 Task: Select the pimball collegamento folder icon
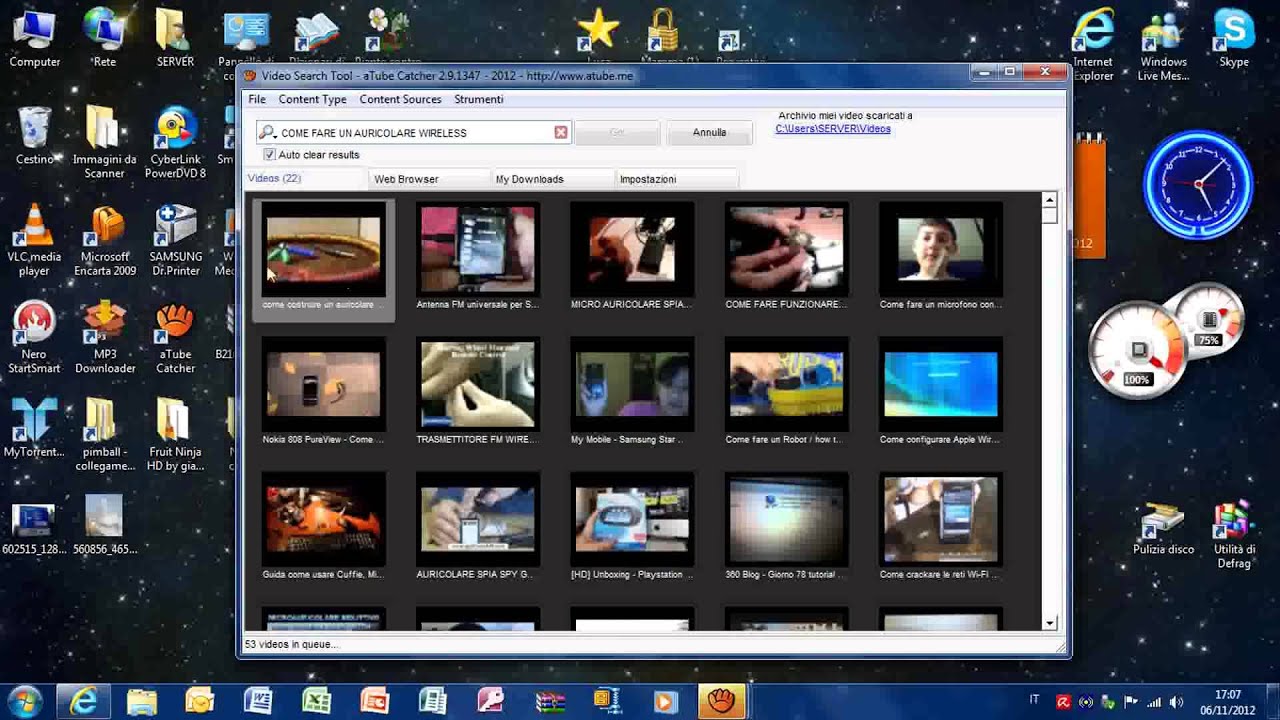click(104, 435)
